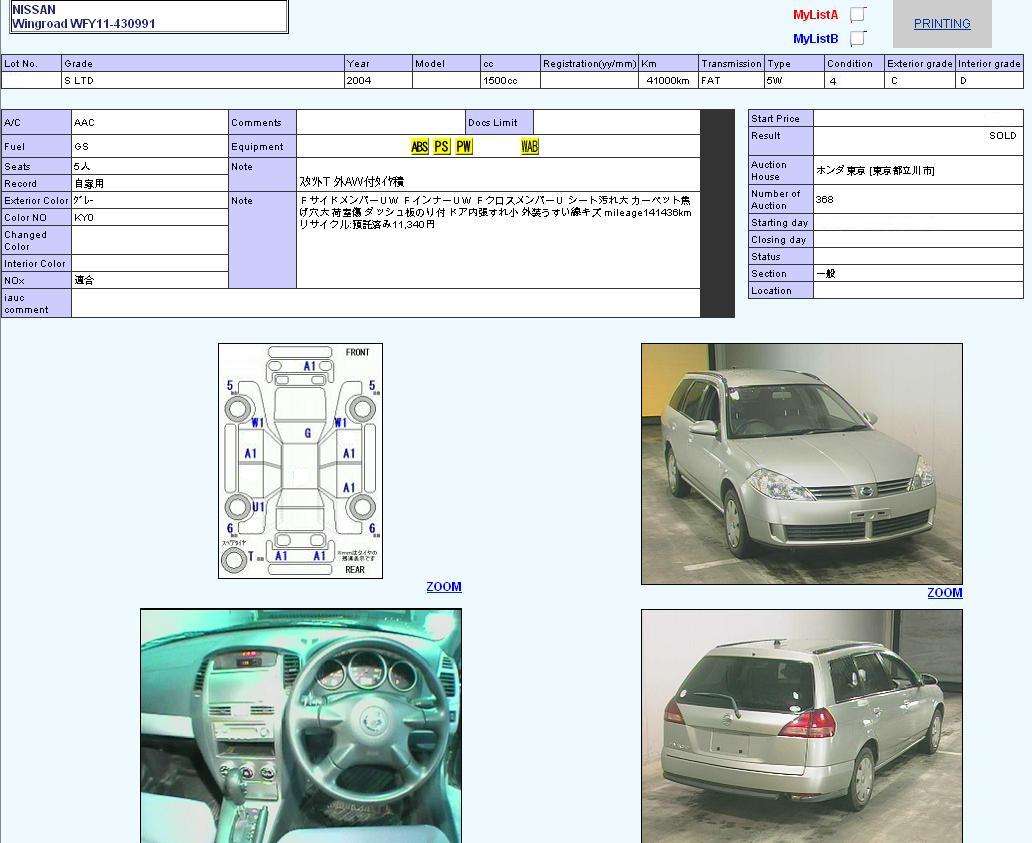Click the WAB airbag equipment icon

(529, 146)
